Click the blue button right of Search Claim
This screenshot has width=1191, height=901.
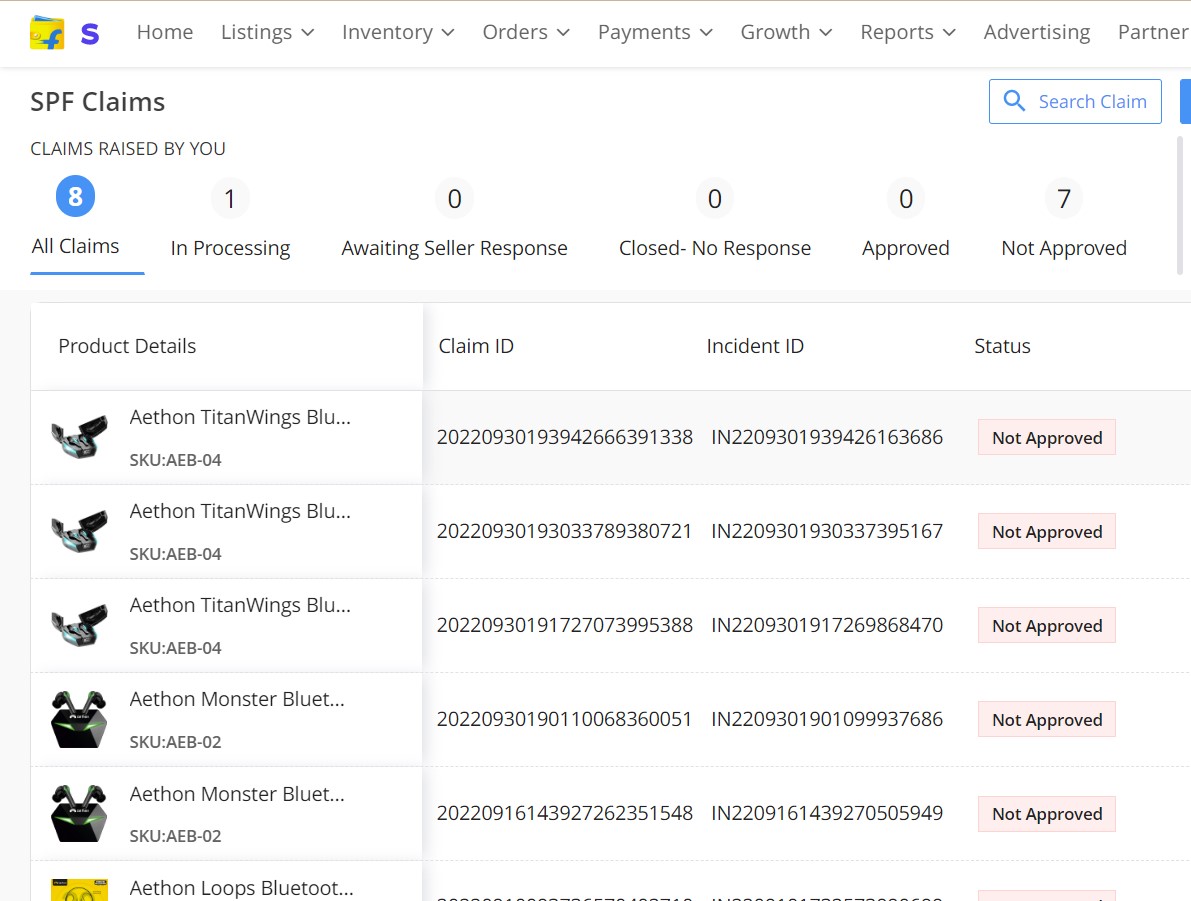point(1185,101)
